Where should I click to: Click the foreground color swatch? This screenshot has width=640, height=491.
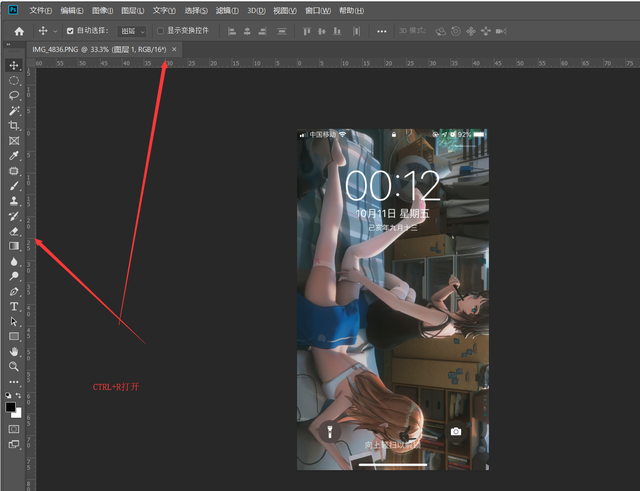[x=11, y=407]
